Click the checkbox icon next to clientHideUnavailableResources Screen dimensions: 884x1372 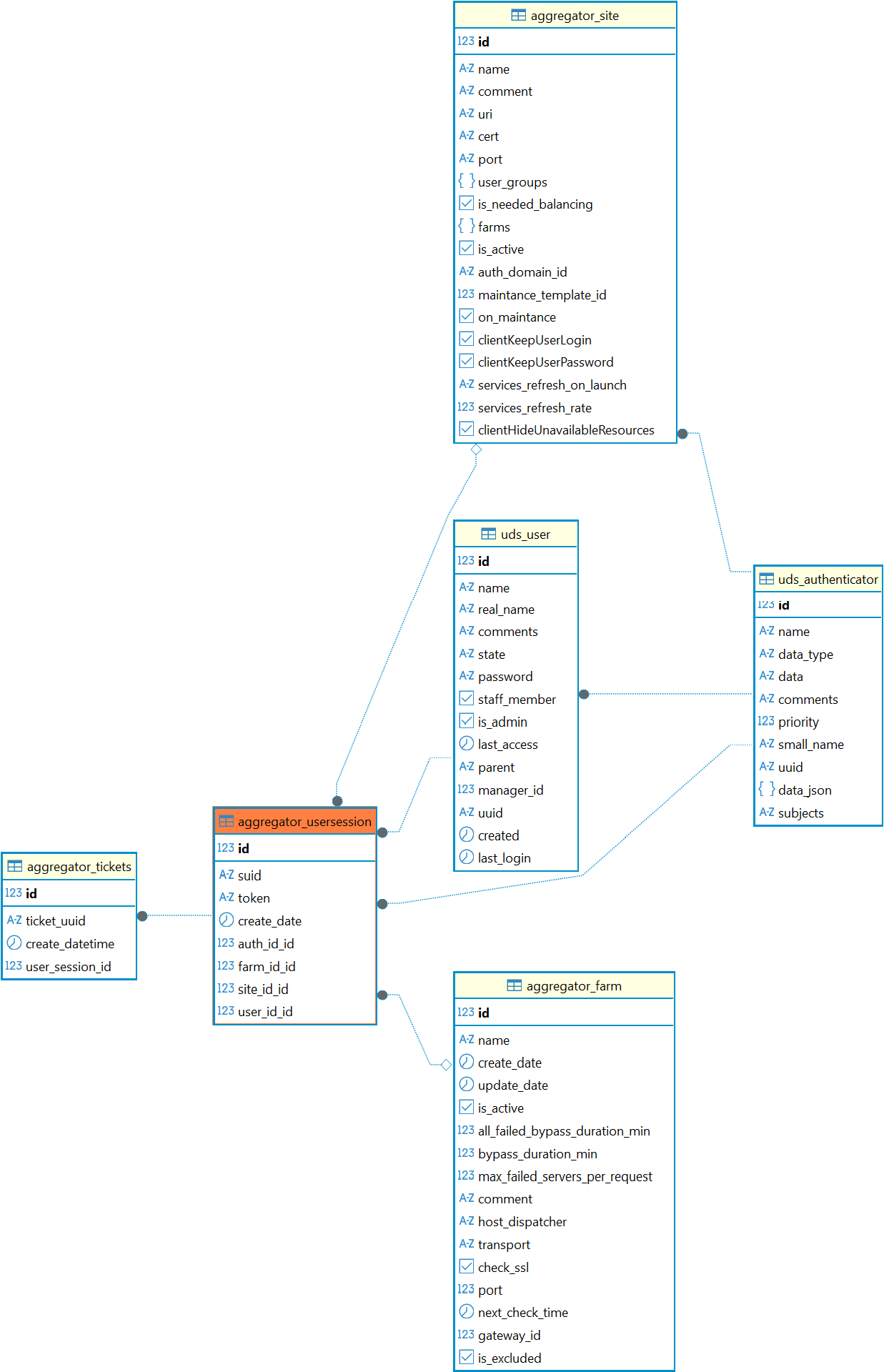[x=466, y=429]
